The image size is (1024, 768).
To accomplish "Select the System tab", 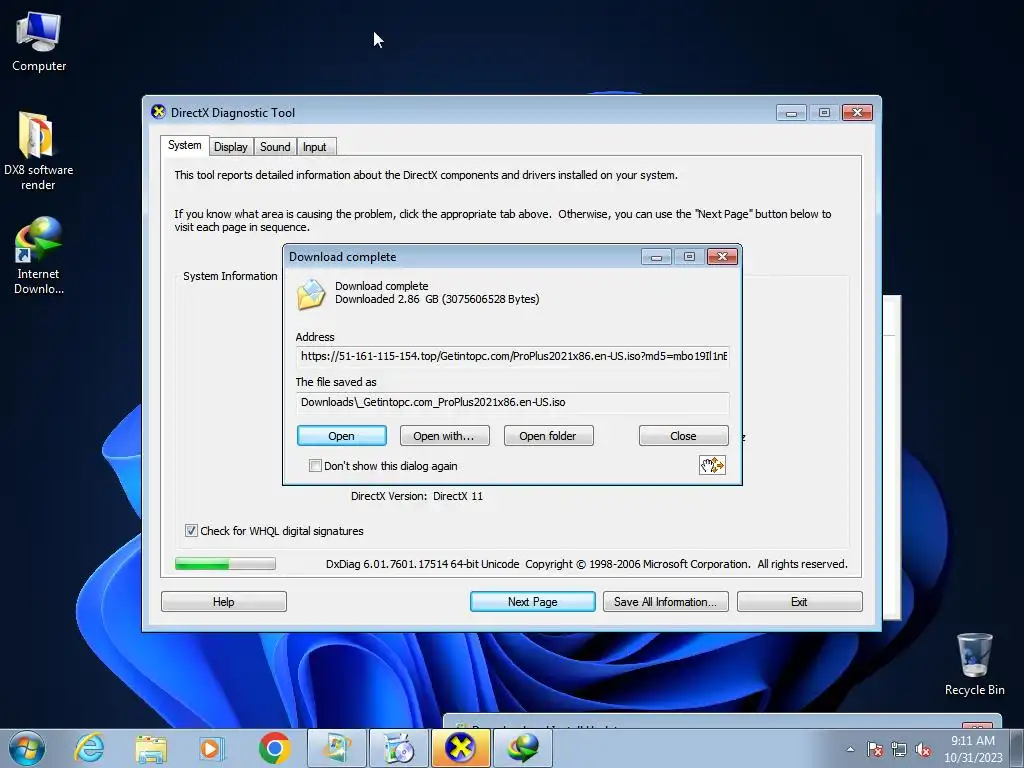I will (184, 145).
